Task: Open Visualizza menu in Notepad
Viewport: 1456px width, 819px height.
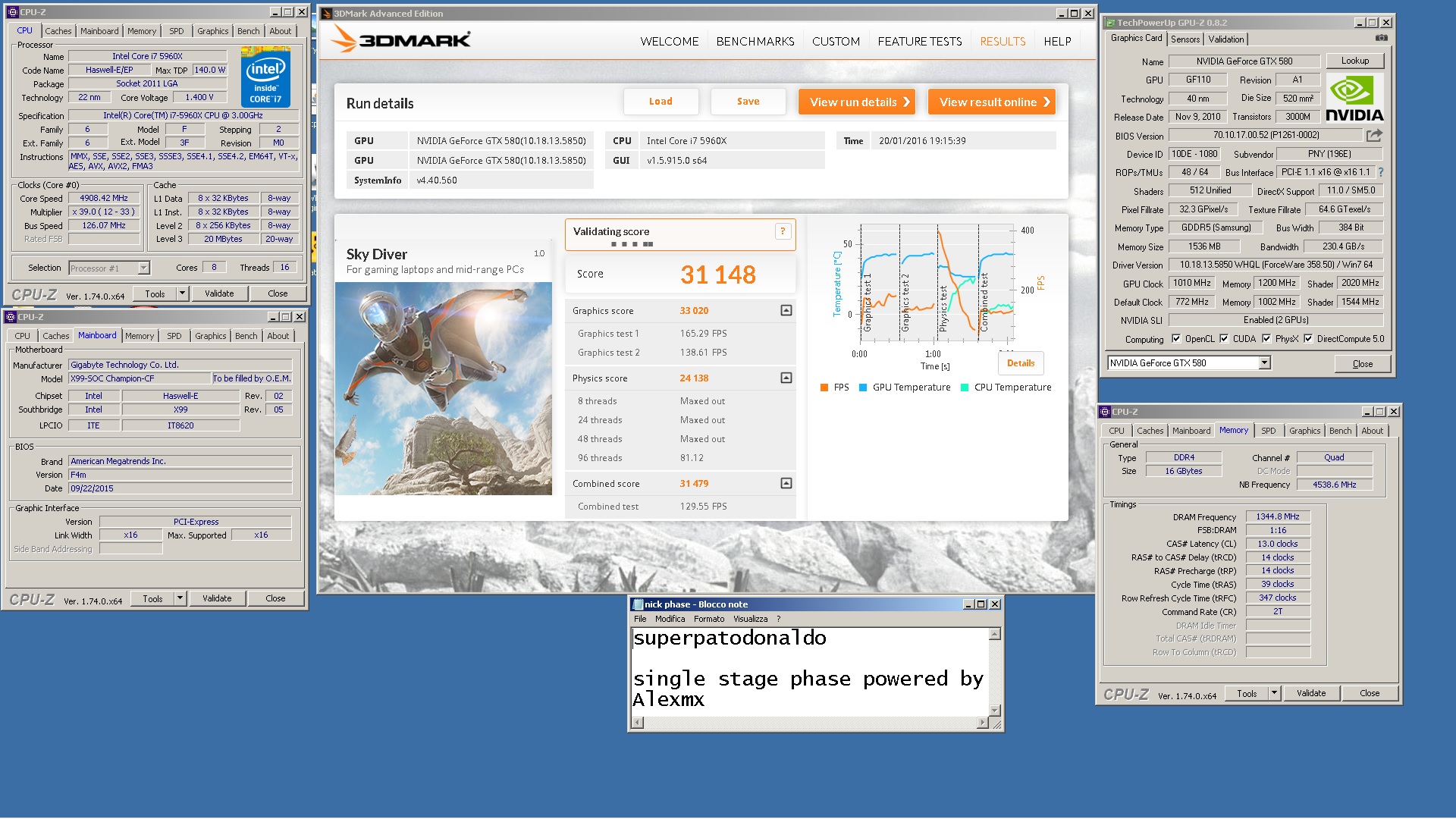Action: [750, 619]
